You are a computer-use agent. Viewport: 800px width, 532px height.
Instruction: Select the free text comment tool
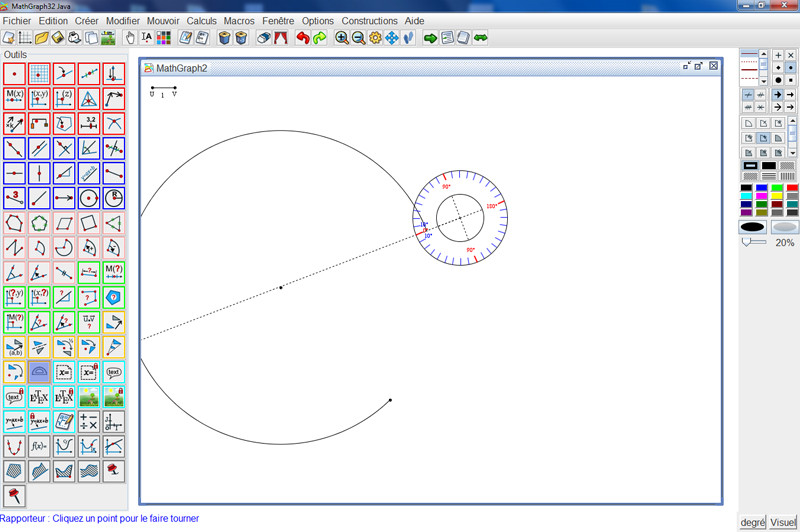pyautogui.click(x=114, y=372)
